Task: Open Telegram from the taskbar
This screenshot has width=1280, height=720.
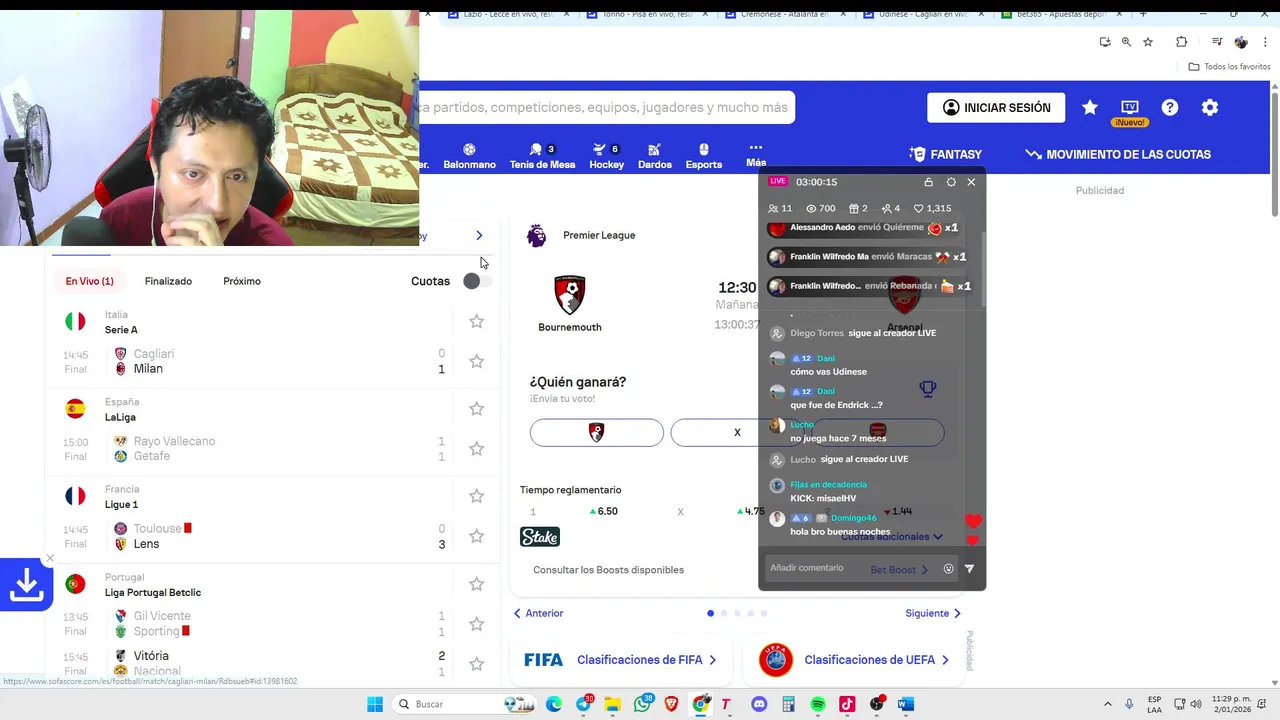Action: point(583,704)
